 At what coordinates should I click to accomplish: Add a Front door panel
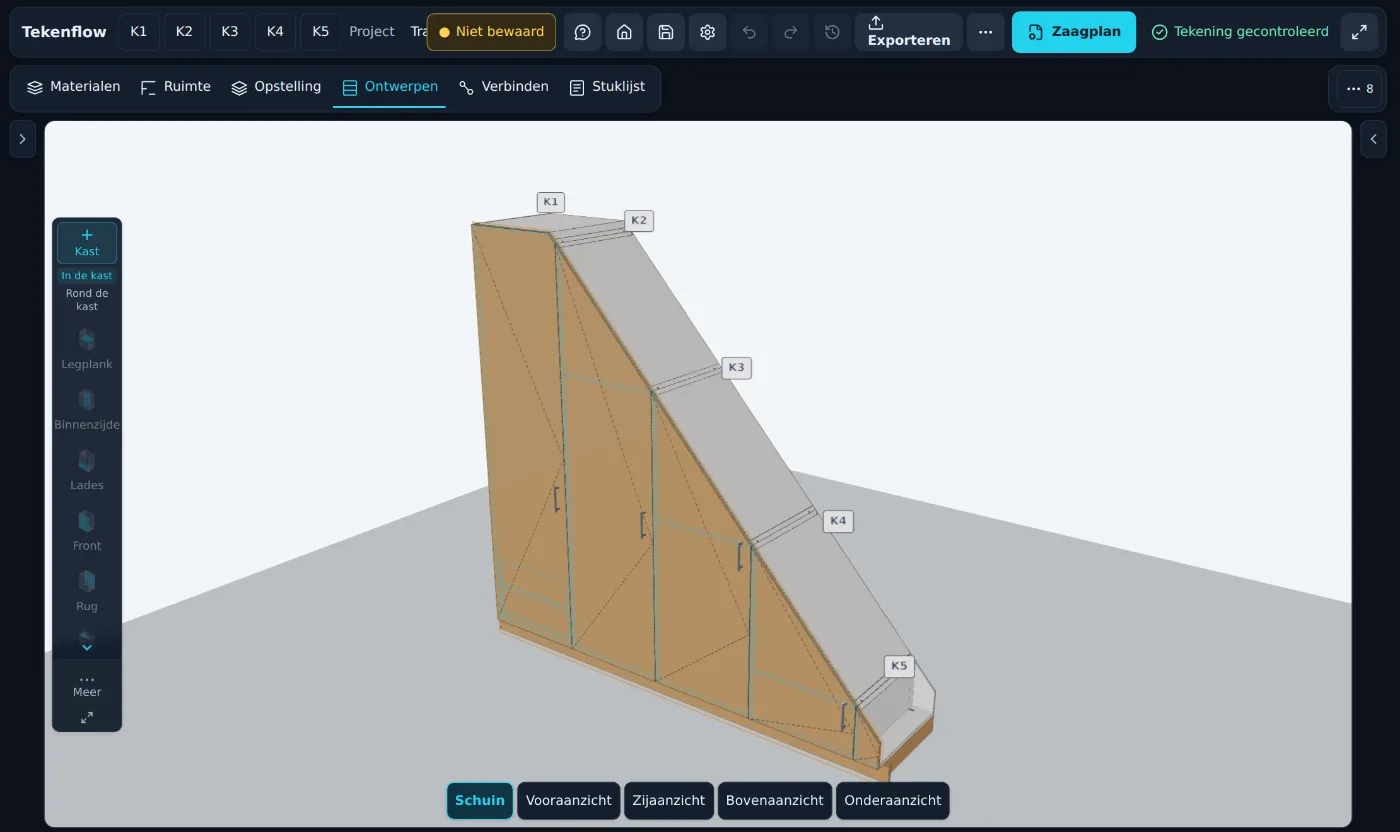pos(87,531)
